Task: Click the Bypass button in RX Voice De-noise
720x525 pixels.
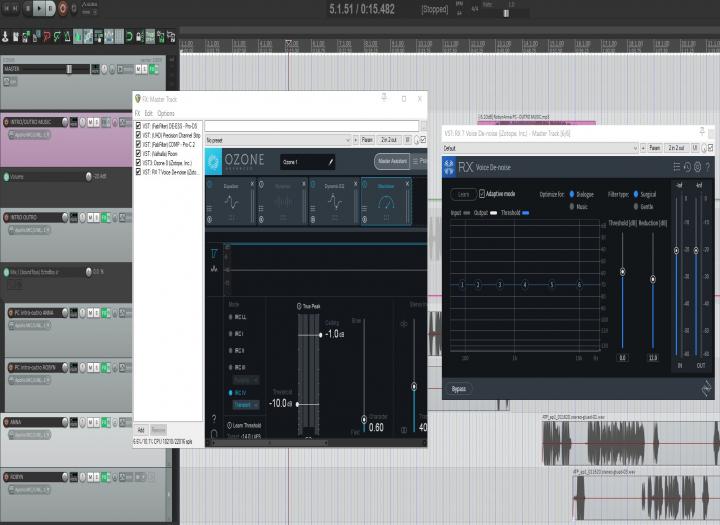Action: (459, 389)
